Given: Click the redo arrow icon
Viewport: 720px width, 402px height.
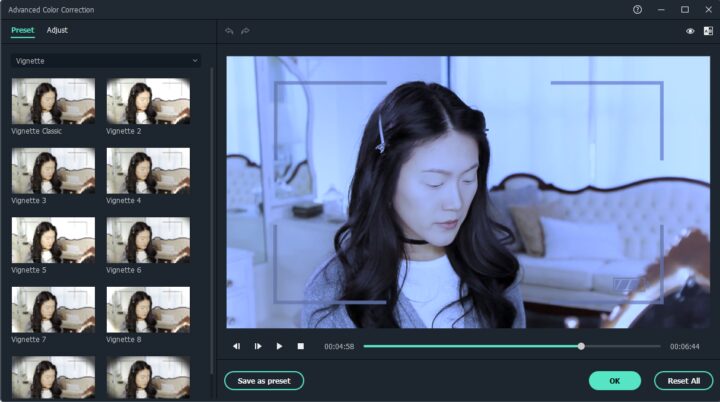Looking at the screenshot, I should (x=245, y=31).
